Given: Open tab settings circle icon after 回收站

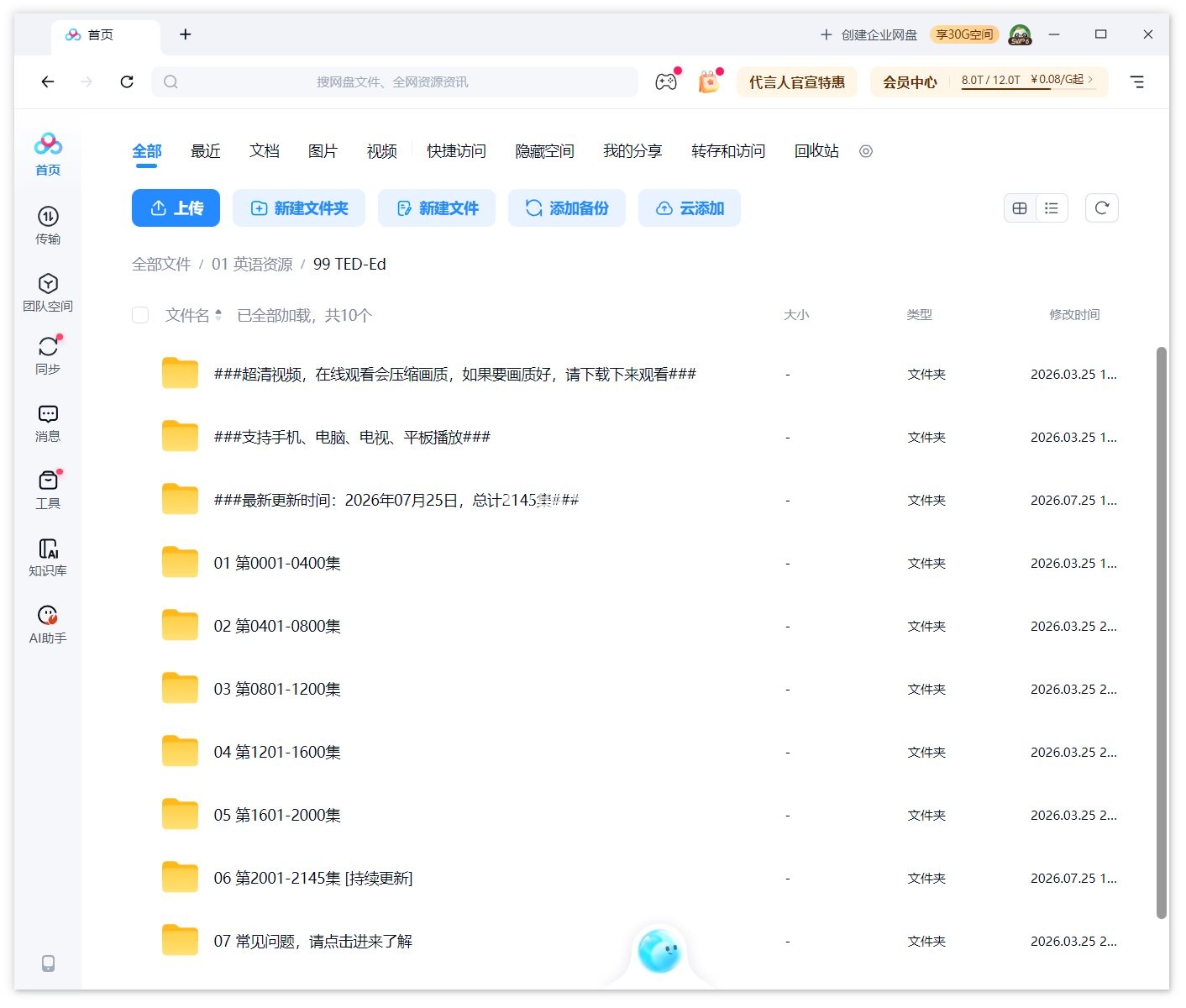Looking at the screenshot, I should pyautogui.click(x=866, y=151).
